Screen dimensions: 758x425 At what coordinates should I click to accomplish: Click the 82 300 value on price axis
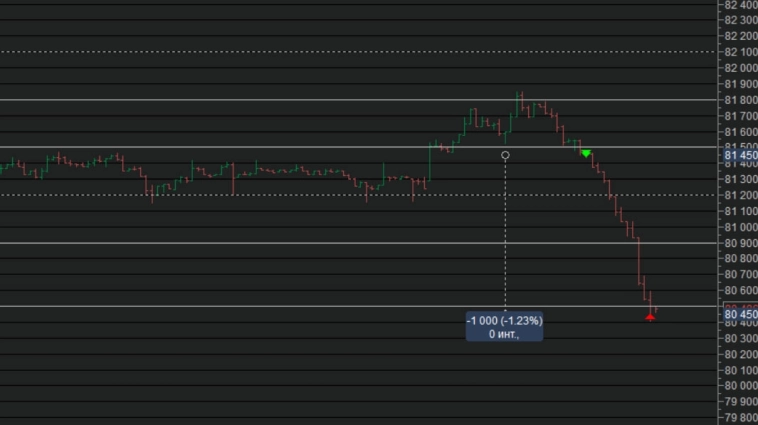[x=741, y=20]
